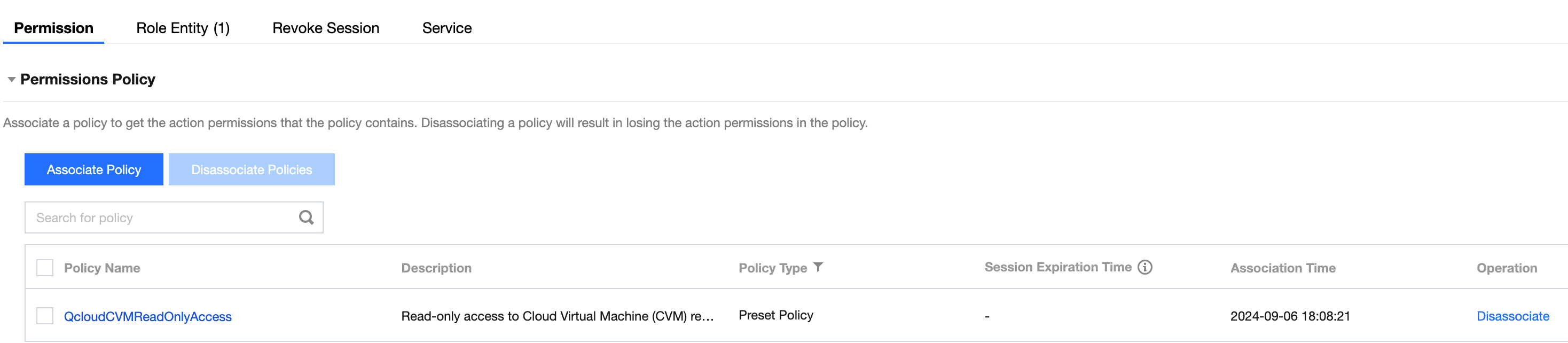Click Disassociate in the Operation column

(1512, 316)
